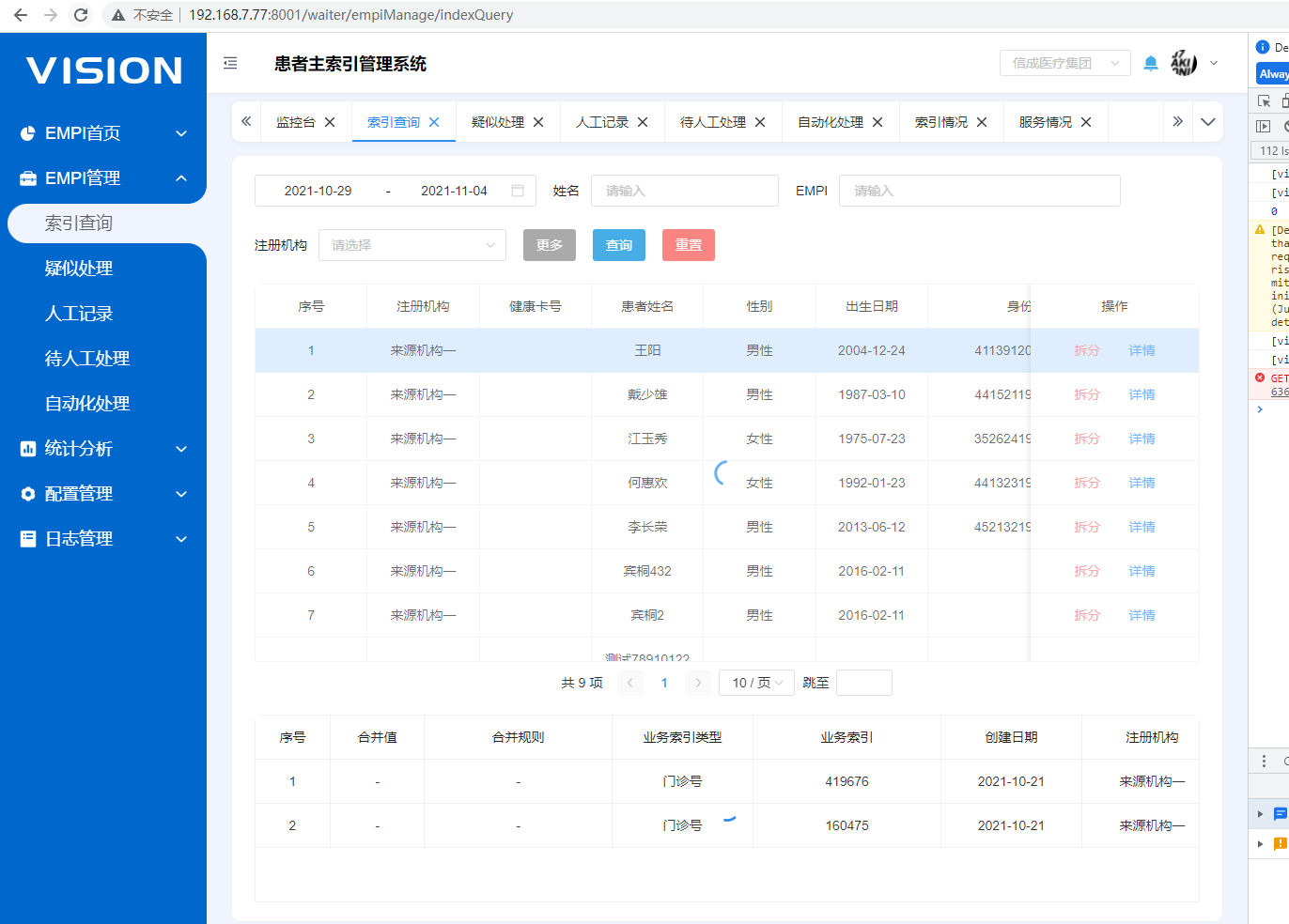Screen dimensions: 1289x924
Task: Collapse the EMPI管理 sidebar menu
Action: pos(103,178)
